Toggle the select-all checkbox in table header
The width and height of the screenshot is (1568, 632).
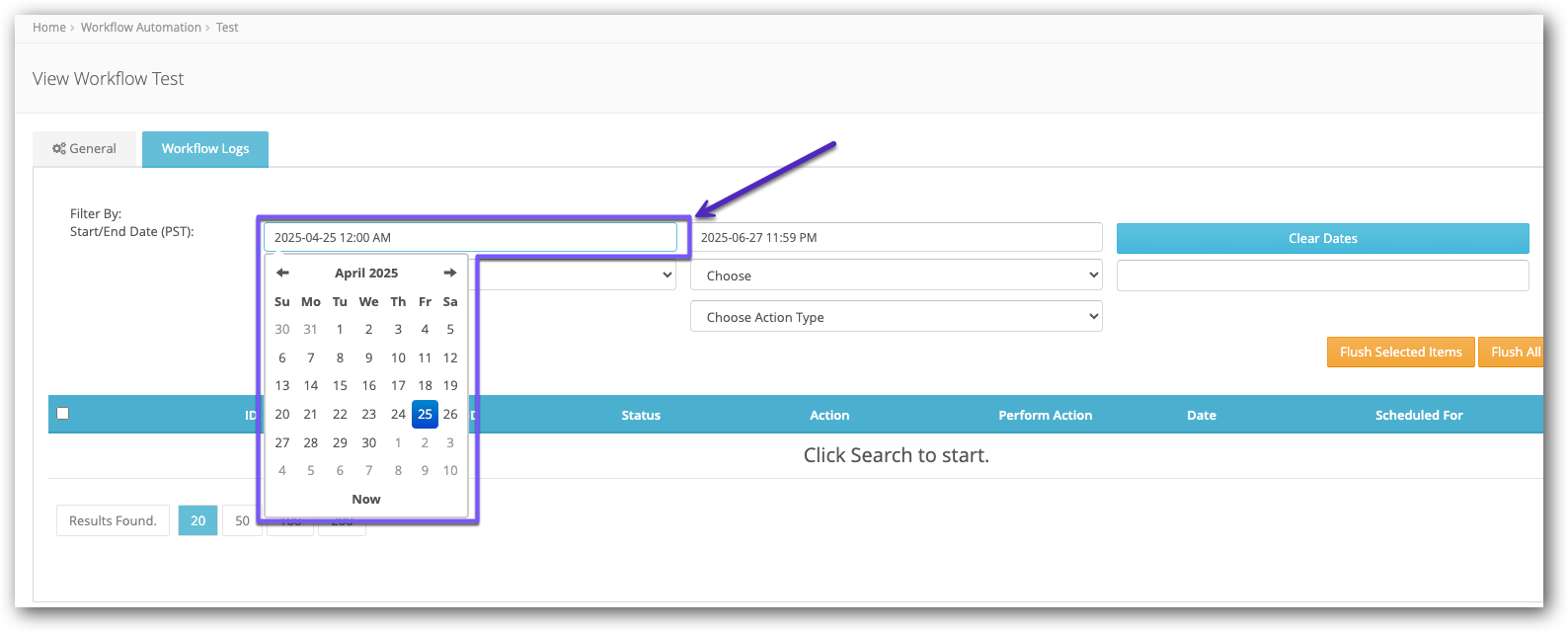click(63, 414)
